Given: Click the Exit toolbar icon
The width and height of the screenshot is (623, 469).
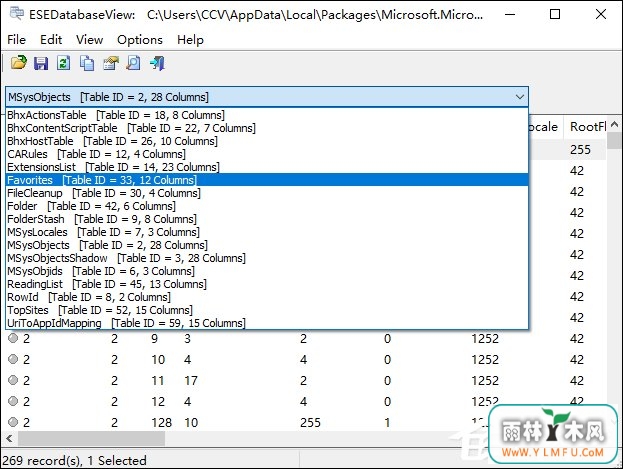Looking at the screenshot, I should (157, 63).
